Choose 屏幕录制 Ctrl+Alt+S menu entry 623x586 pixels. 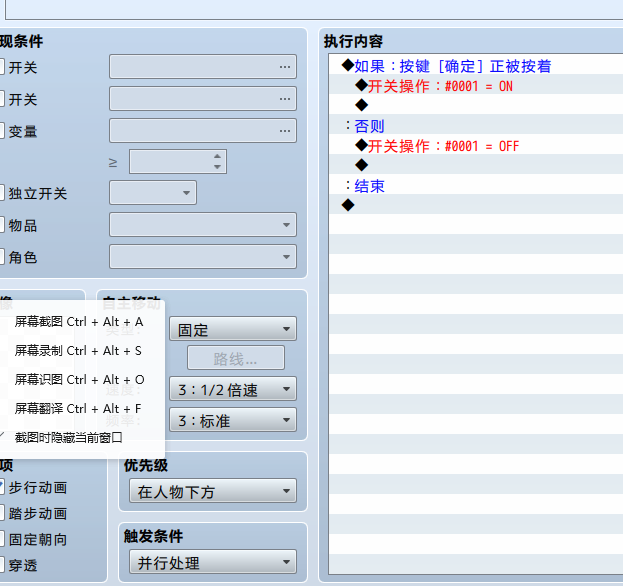pos(79,350)
